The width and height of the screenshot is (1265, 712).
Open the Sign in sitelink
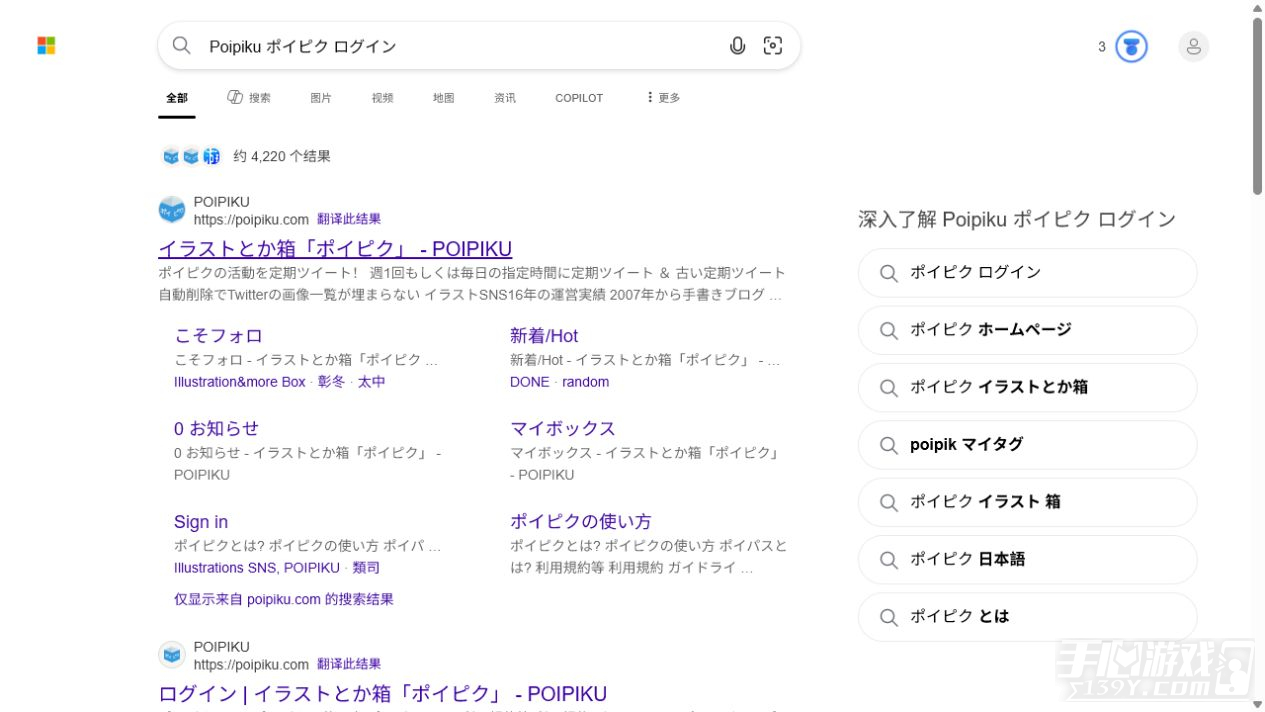click(201, 522)
